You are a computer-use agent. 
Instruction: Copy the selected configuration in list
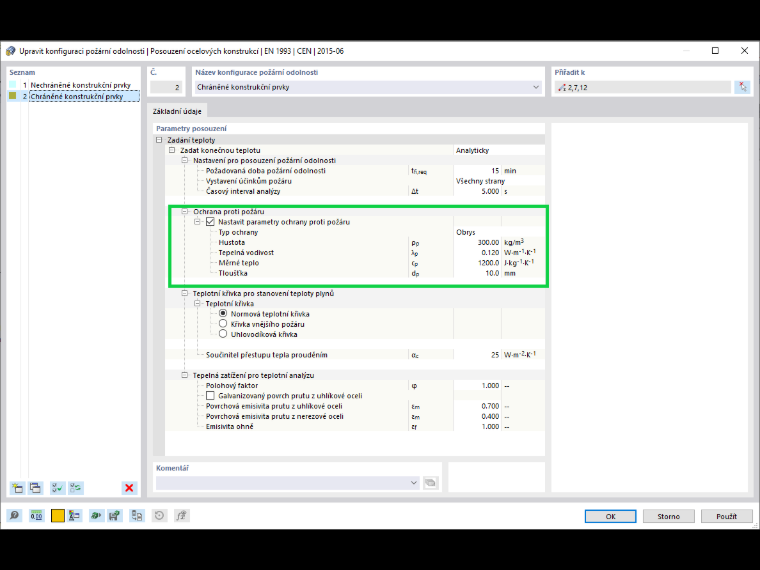pos(35,488)
